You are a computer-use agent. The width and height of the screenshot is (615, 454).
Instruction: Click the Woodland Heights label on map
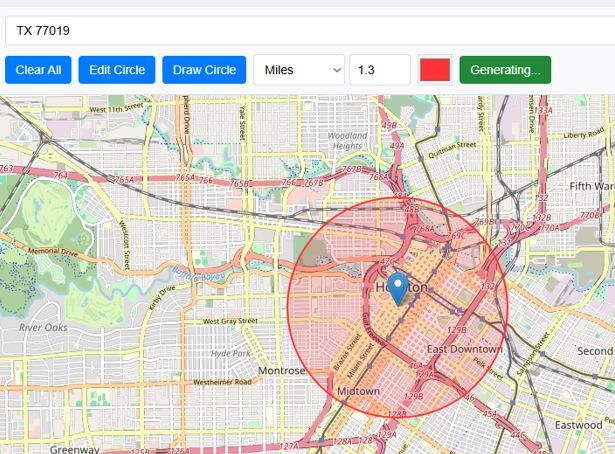coord(347,140)
